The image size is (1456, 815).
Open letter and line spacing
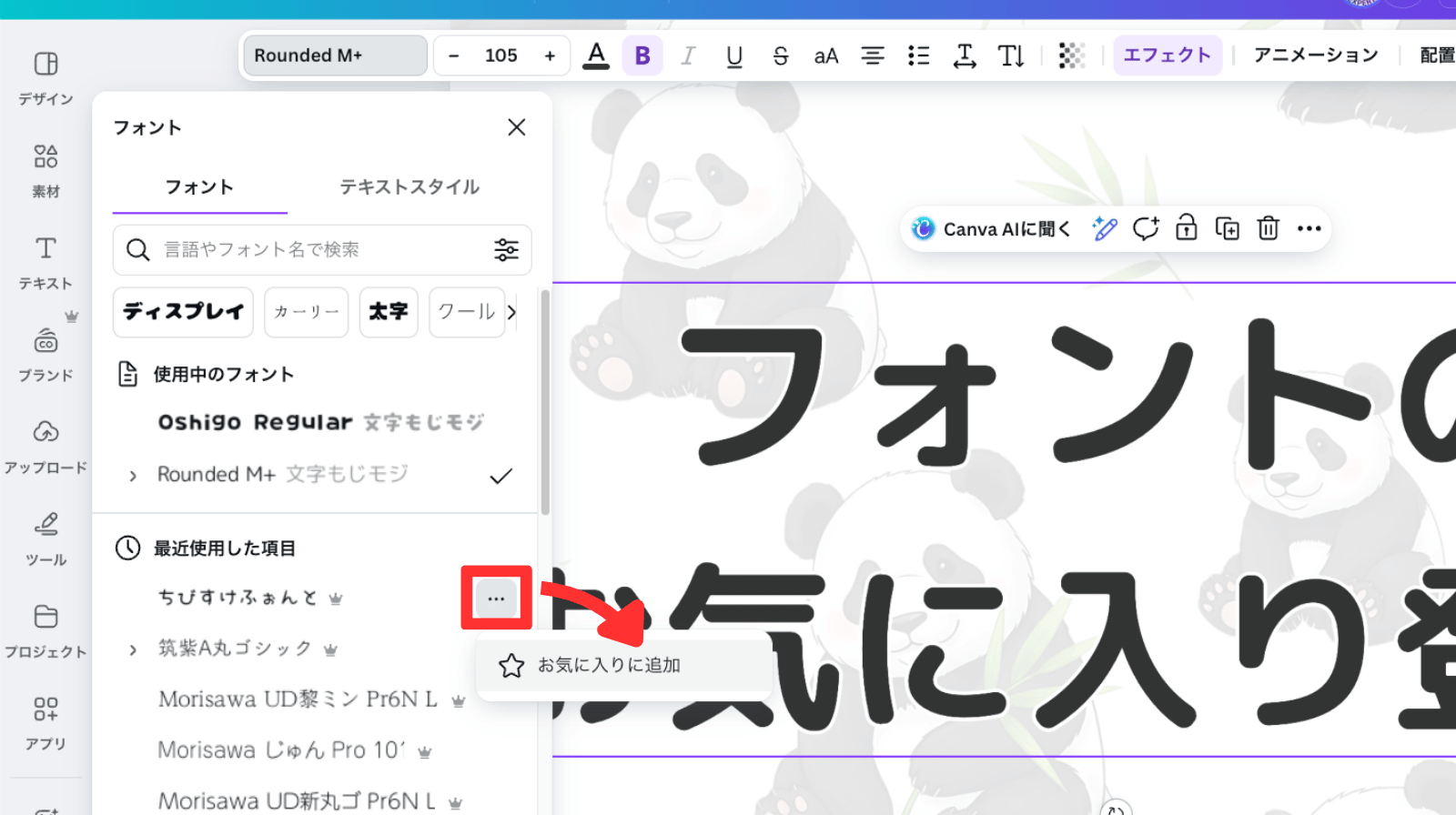pyautogui.click(x=965, y=55)
